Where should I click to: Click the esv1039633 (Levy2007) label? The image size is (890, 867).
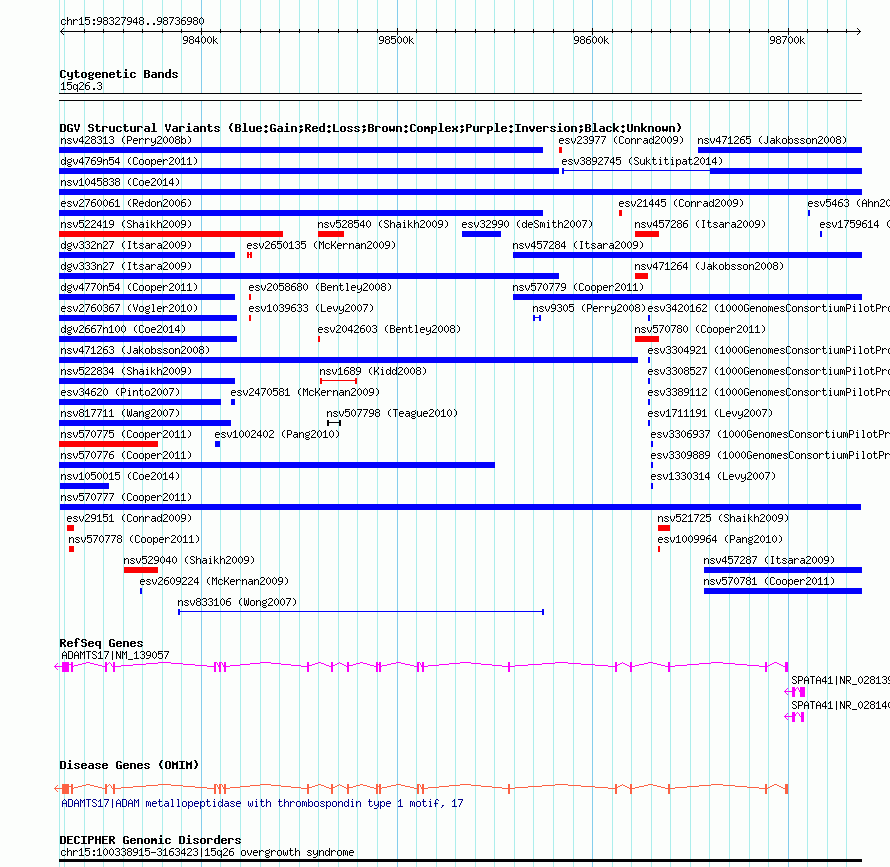(311, 308)
